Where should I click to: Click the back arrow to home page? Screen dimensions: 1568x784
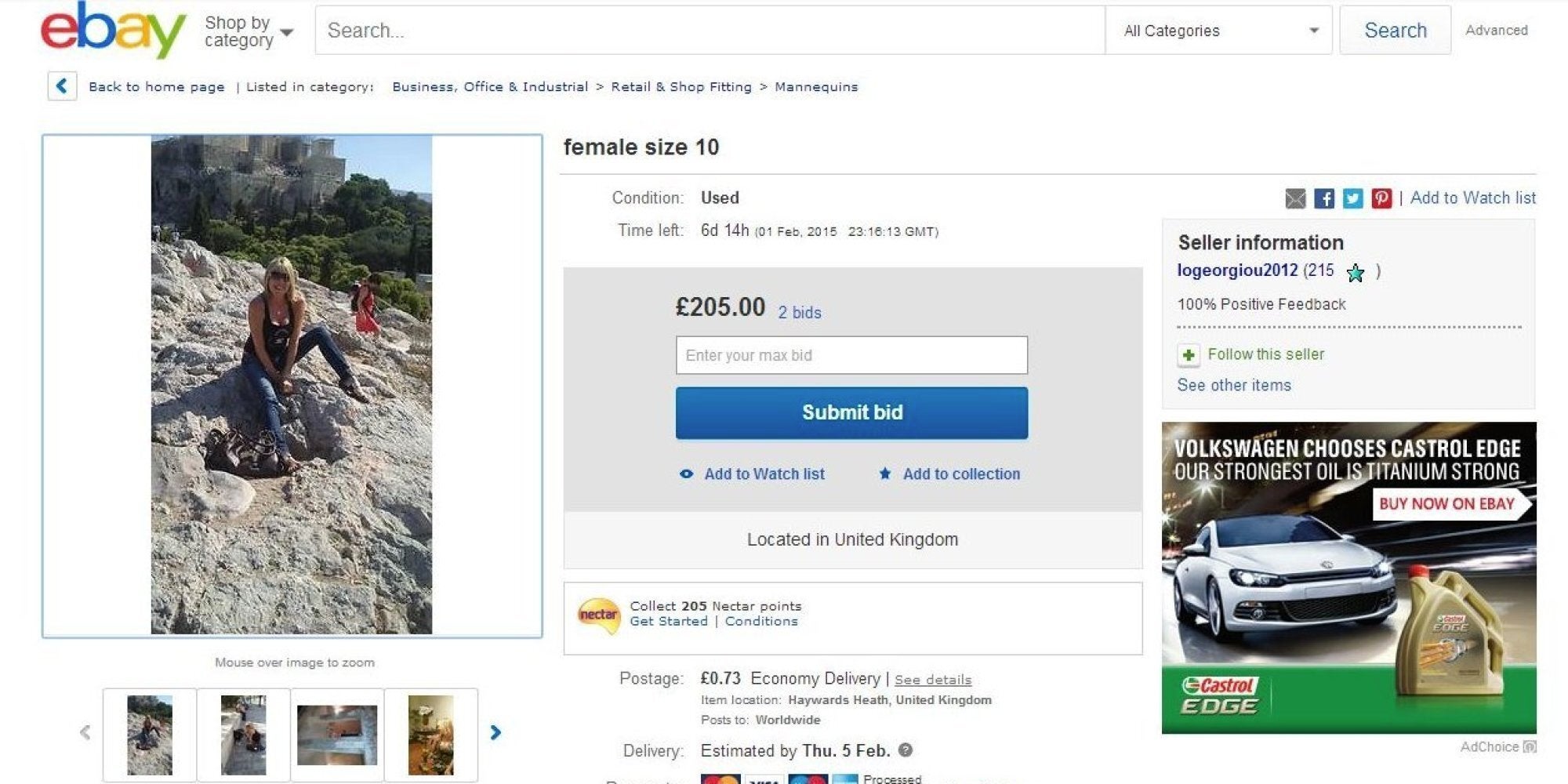(x=62, y=86)
